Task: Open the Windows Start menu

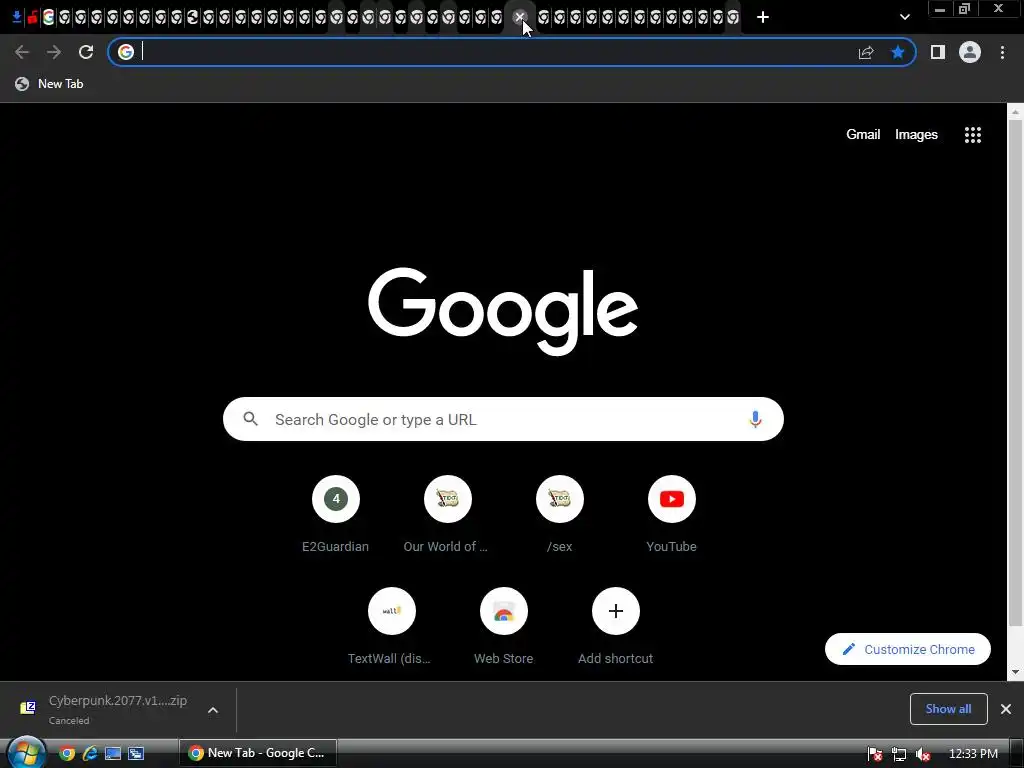Action: 26,753
